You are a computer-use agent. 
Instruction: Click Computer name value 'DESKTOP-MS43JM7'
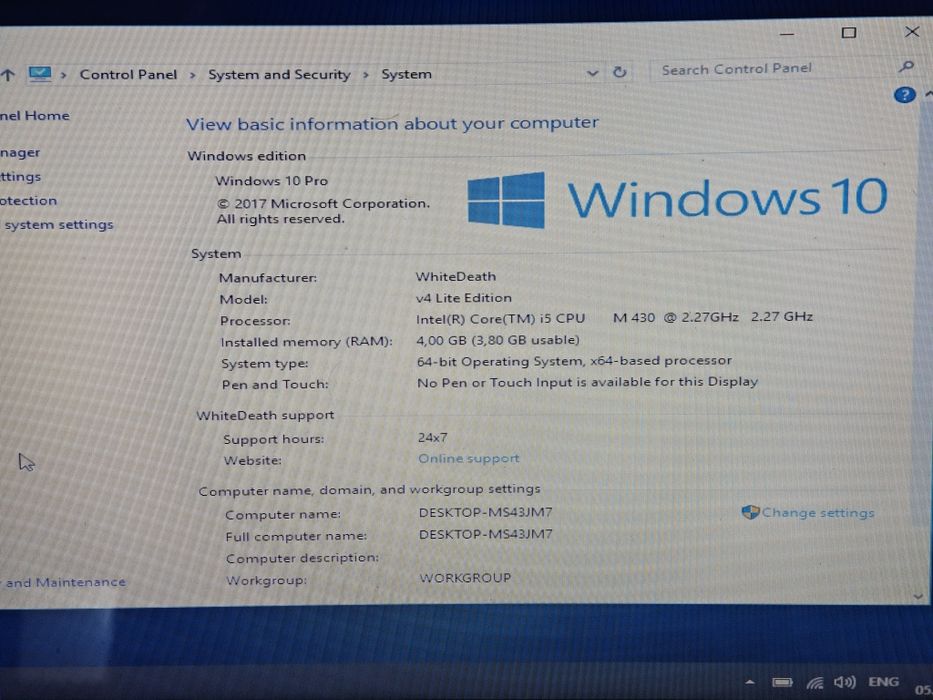pos(486,512)
